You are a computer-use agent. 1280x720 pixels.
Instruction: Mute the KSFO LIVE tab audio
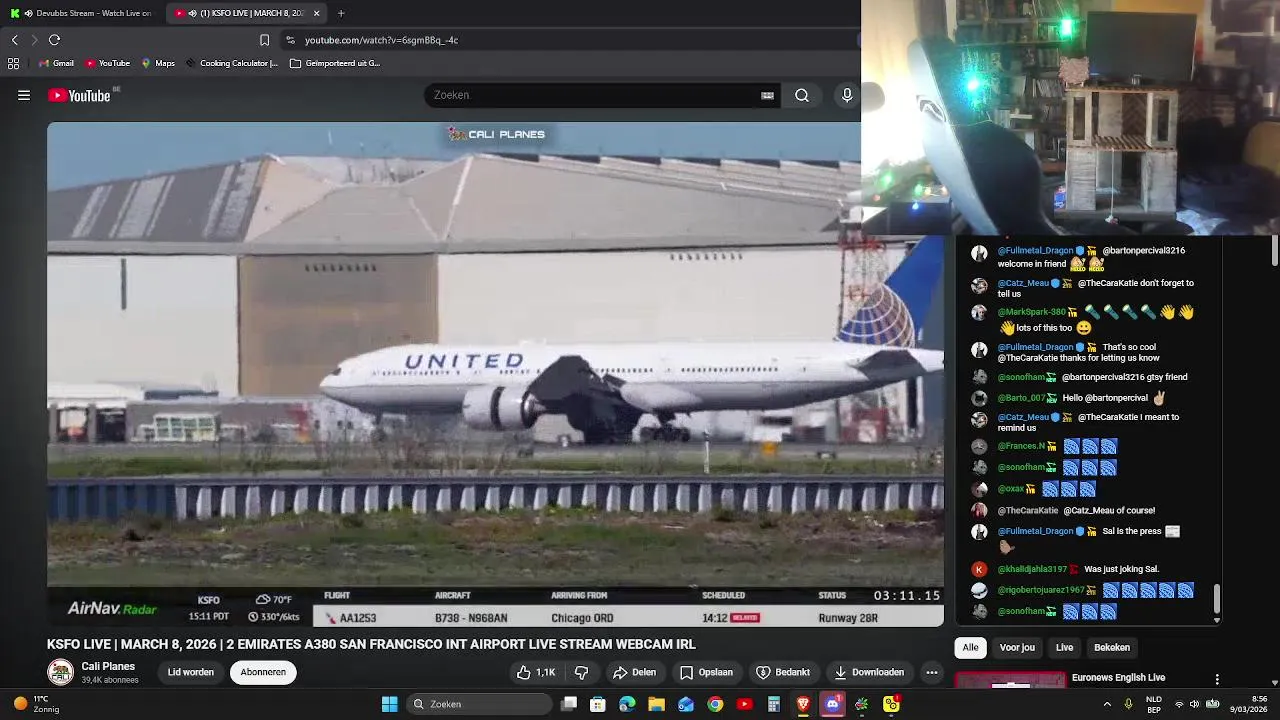point(191,13)
